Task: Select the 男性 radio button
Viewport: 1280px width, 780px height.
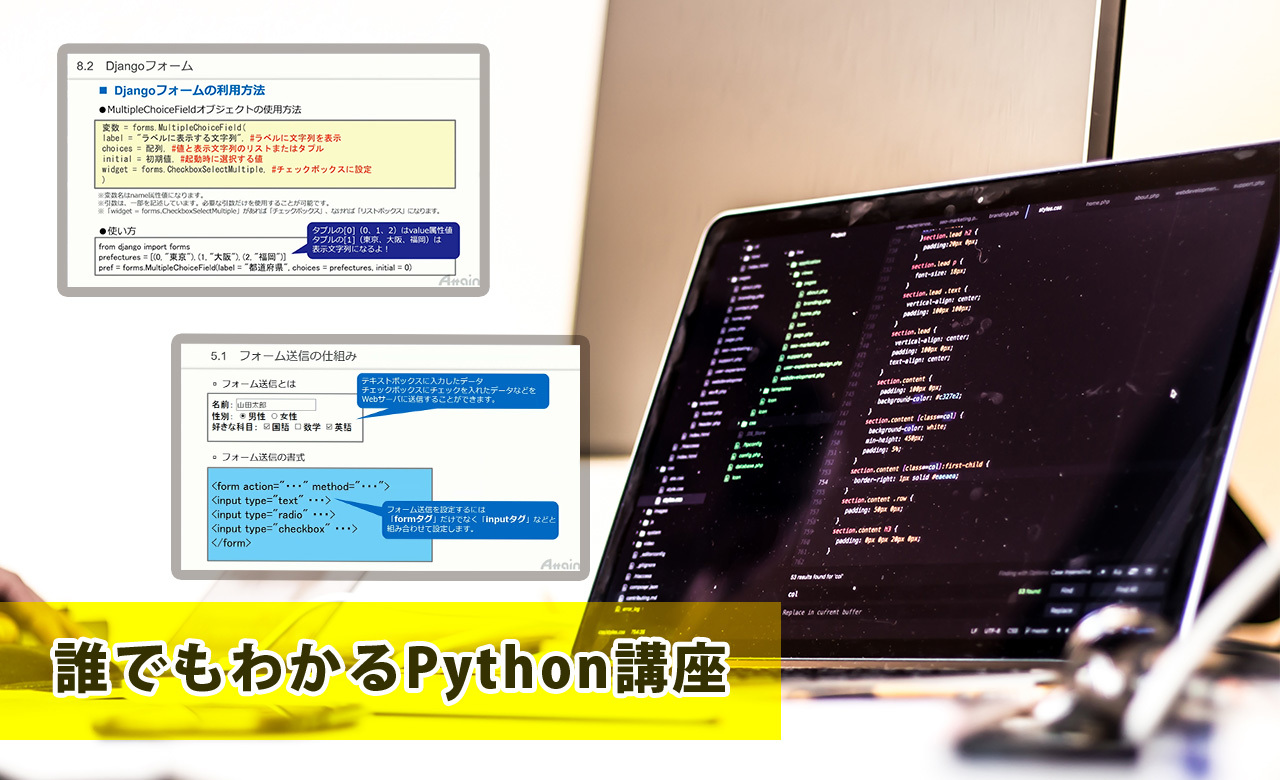Action: pyautogui.click(x=243, y=416)
